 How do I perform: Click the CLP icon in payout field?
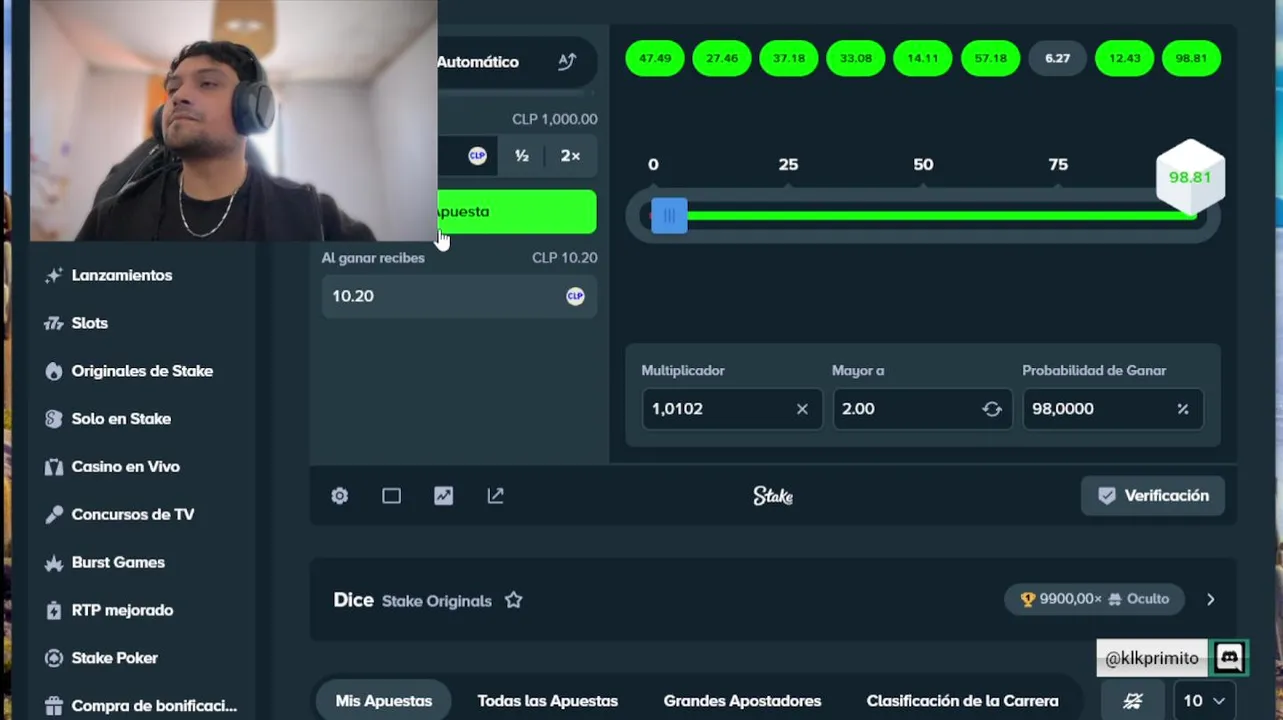pyautogui.click(x=576, y=296)
